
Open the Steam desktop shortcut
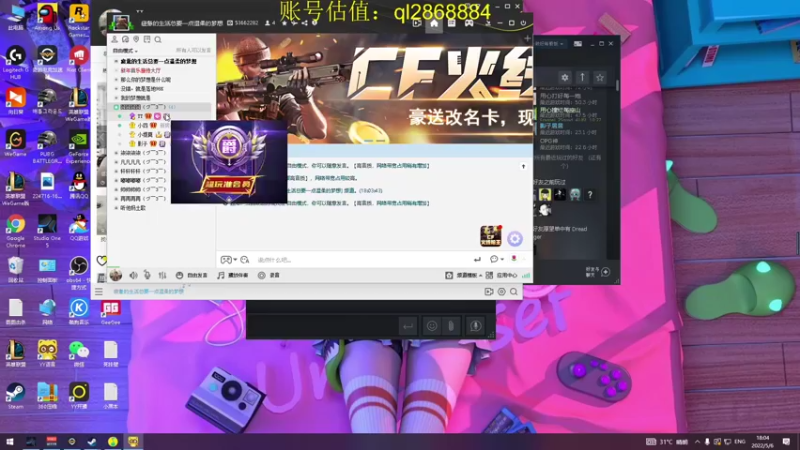pos(15,395)
